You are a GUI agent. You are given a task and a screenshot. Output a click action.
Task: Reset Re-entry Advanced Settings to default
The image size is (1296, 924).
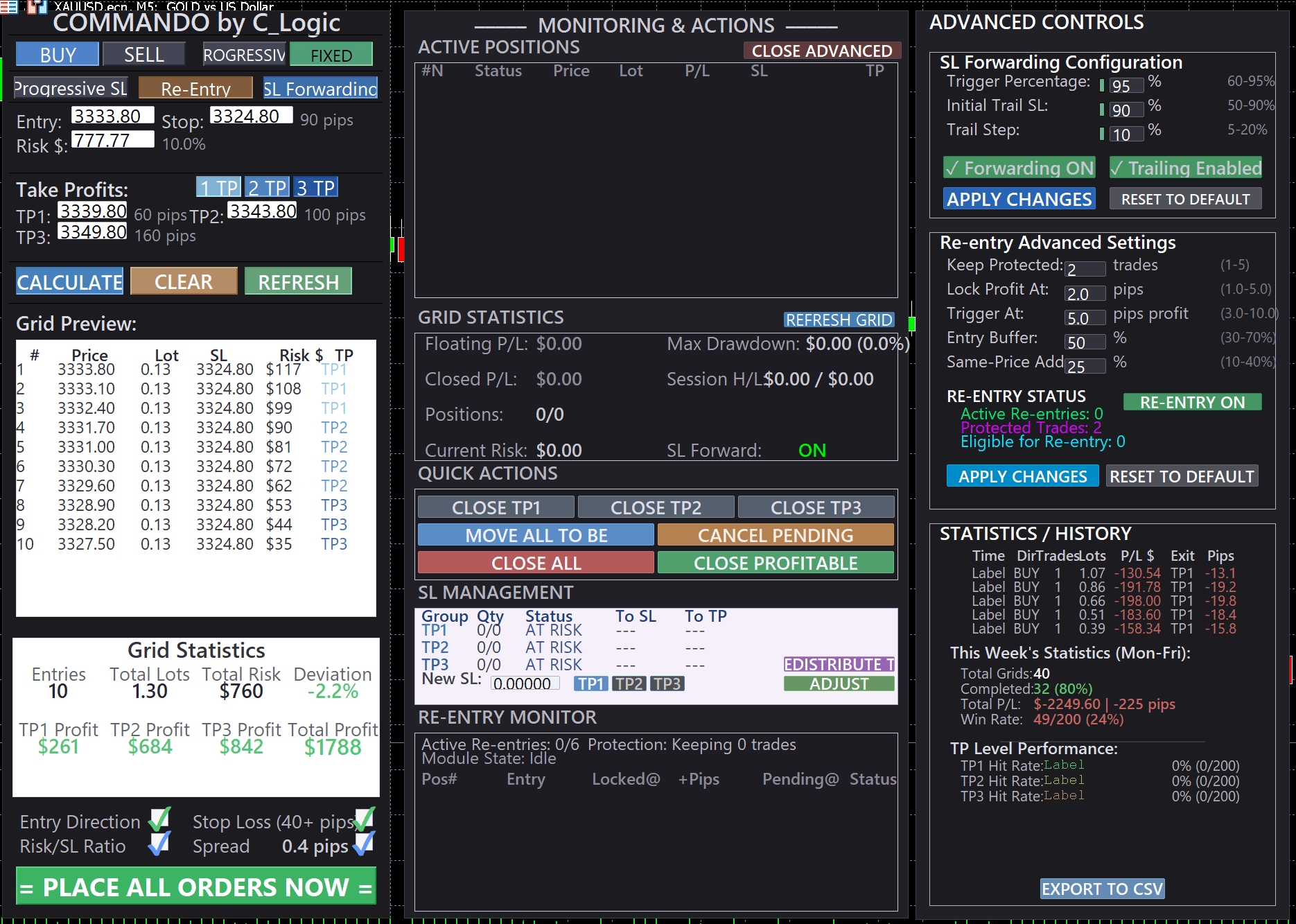click(x=1182, y=476)
